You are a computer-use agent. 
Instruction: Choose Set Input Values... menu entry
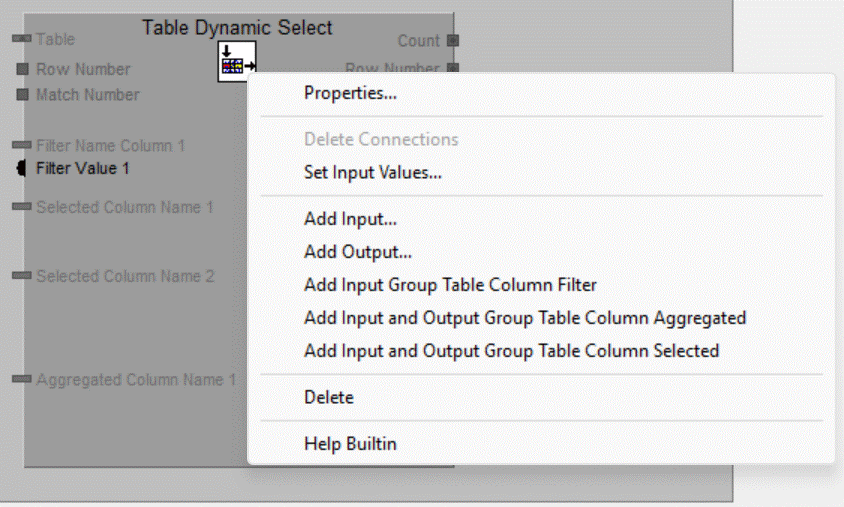click(x=372, y=172)
